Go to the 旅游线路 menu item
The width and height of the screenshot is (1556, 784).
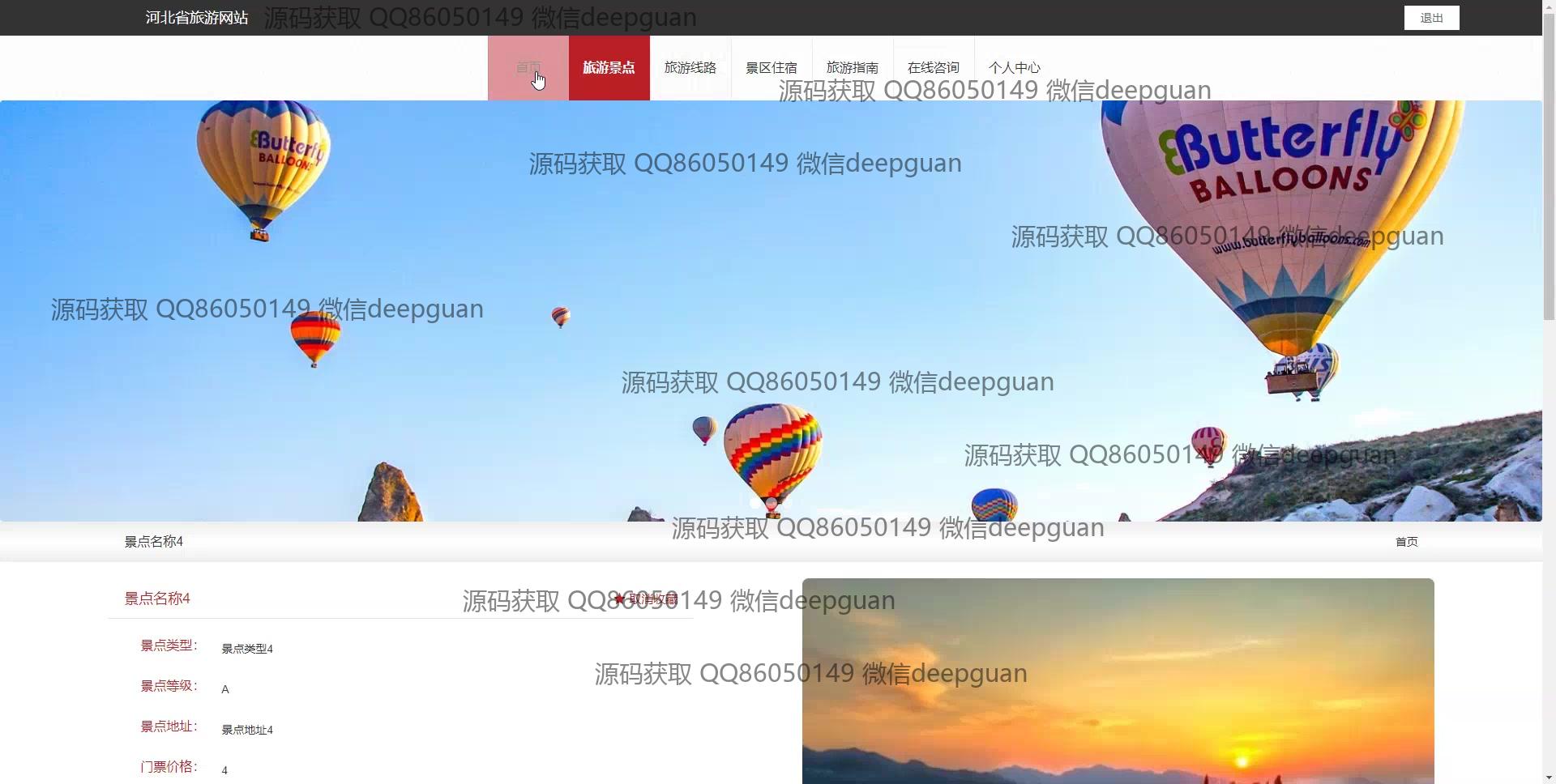[690, 68]
